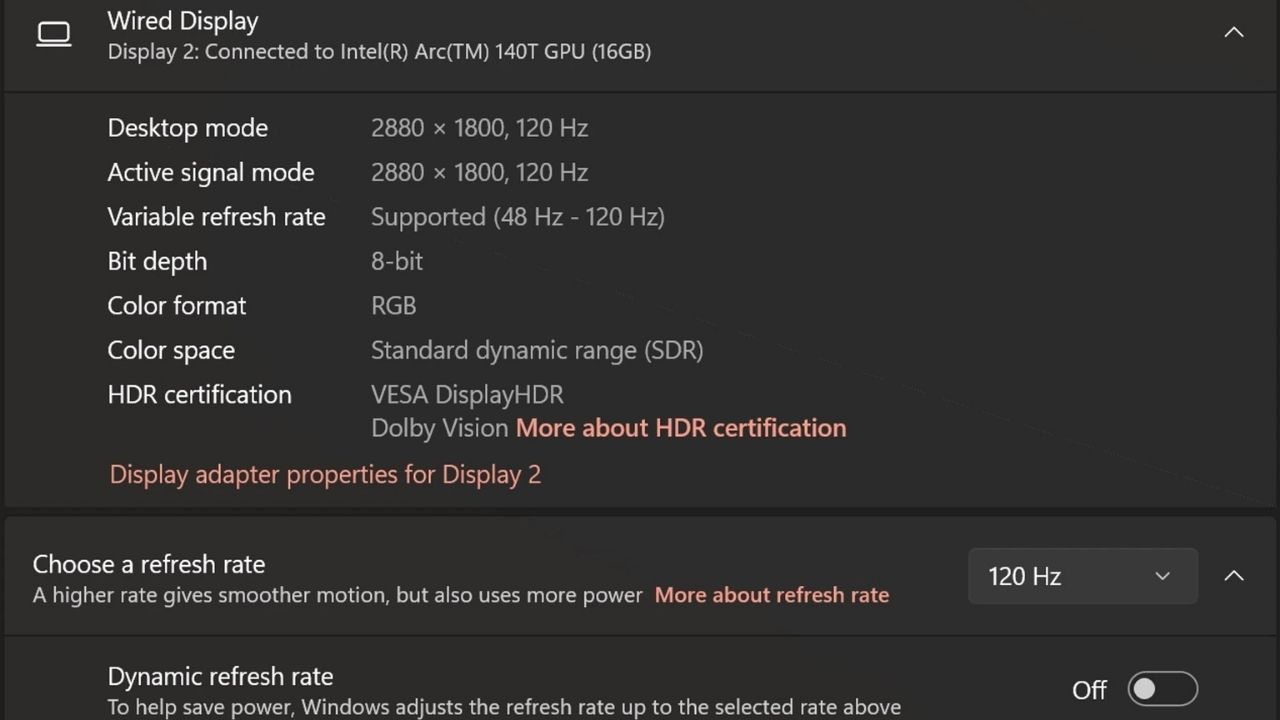Click the Desktop mode label
This screenshot has height=720, width=1280.
(187, 128)
